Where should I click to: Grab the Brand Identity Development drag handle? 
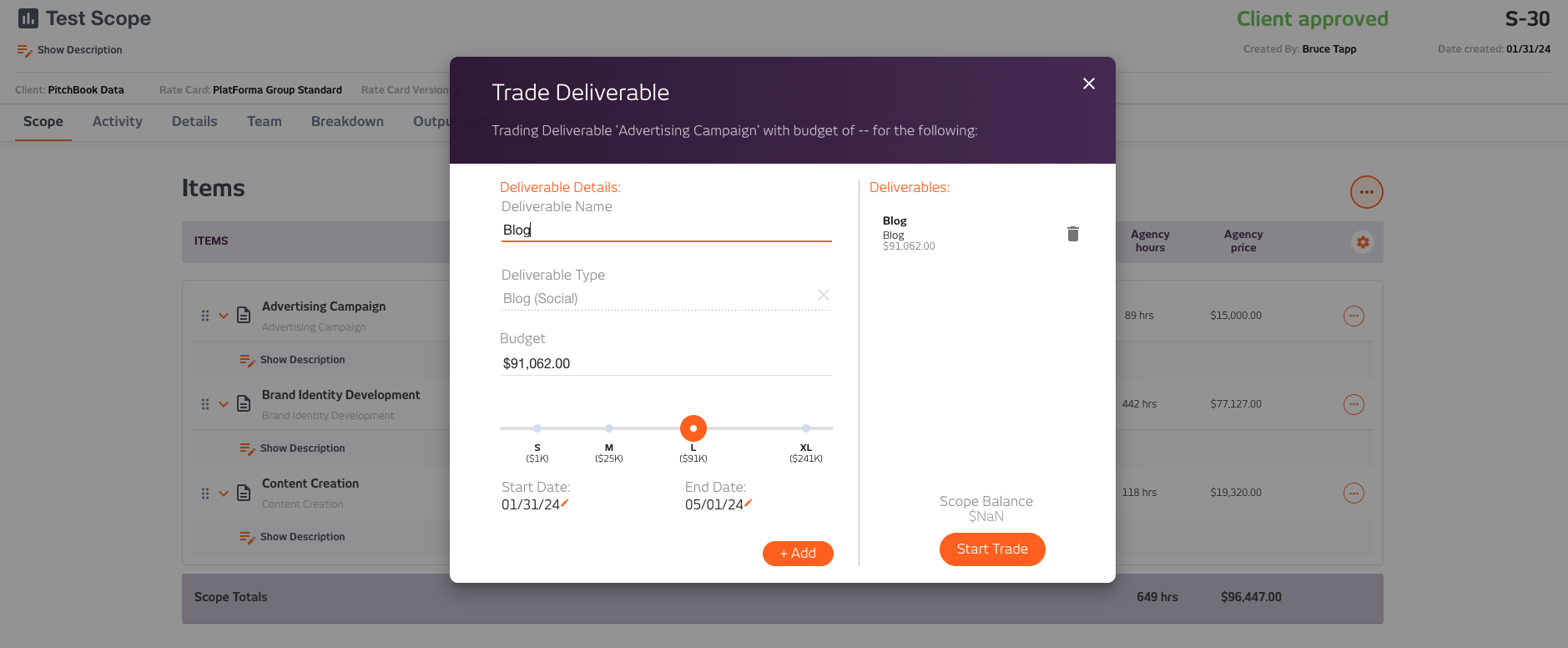coord(205,404)
